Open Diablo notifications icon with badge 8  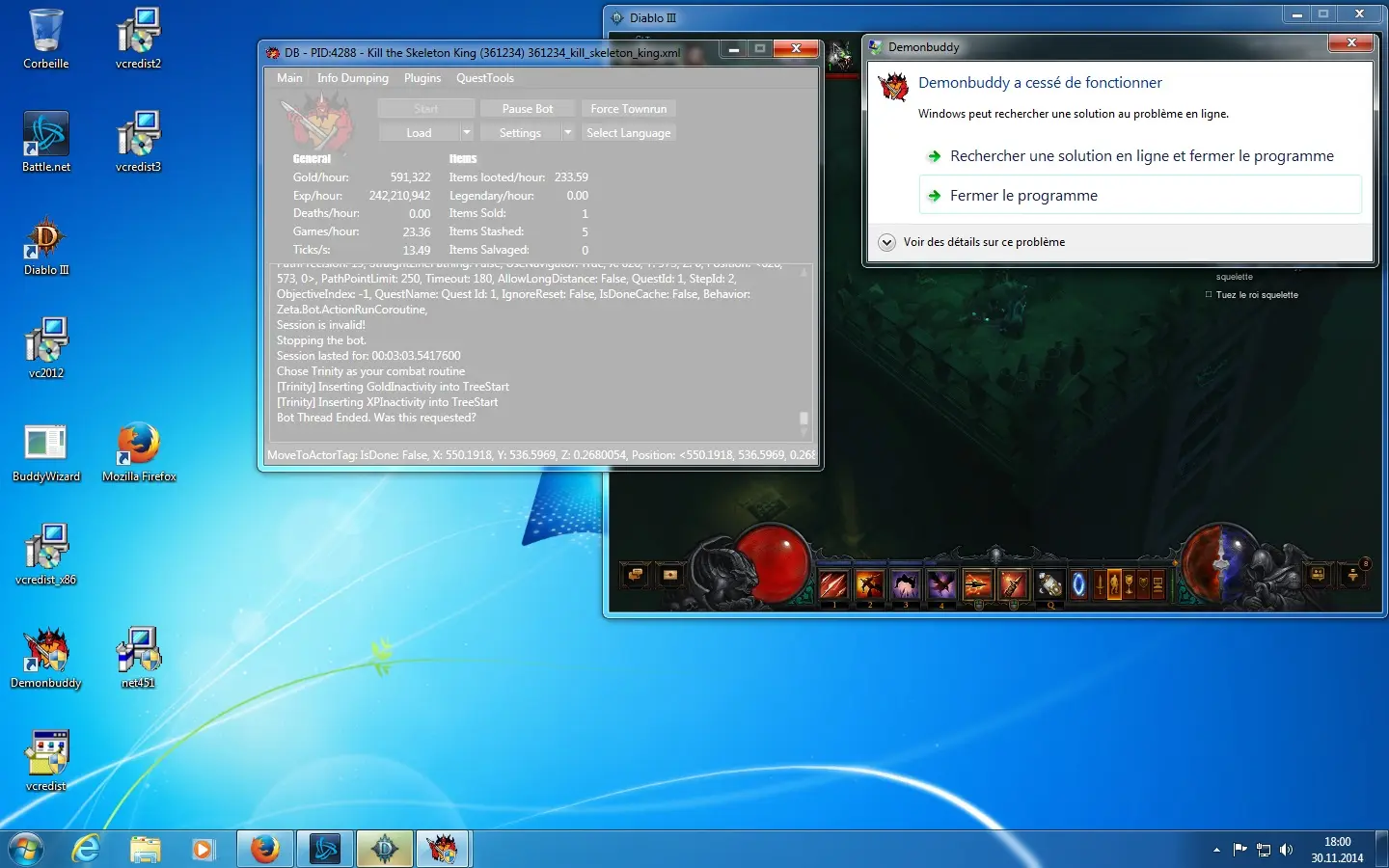(x=1353, y=575)
